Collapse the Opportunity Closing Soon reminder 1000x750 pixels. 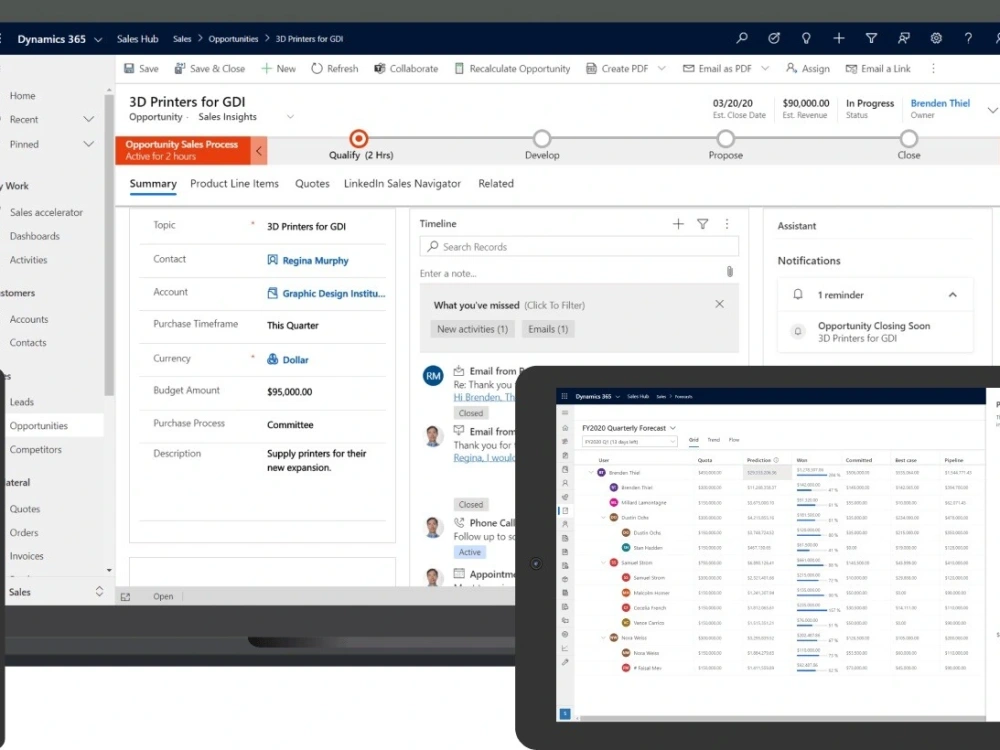[x=953, y=294]
